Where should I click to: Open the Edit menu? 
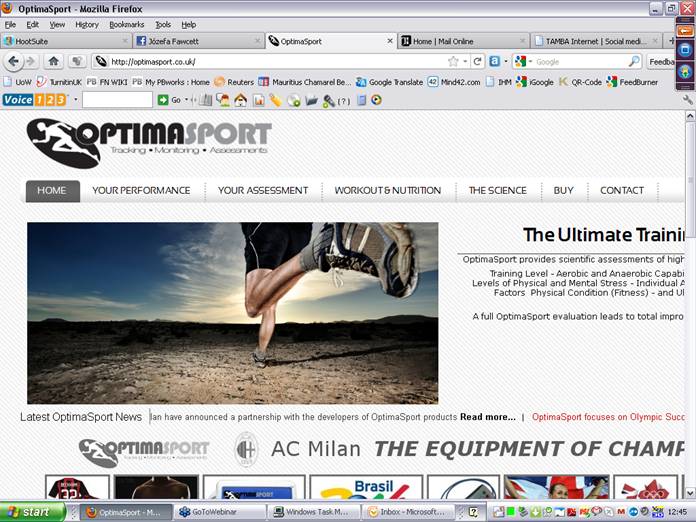[32, 25]
